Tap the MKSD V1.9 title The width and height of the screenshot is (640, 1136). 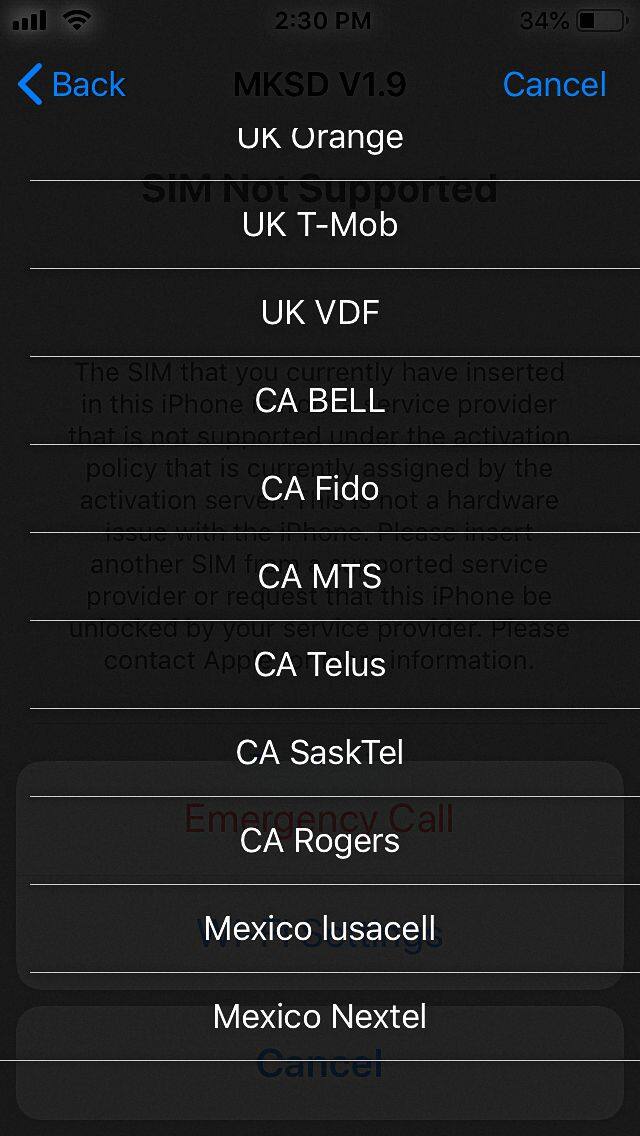tap(320, 85)
